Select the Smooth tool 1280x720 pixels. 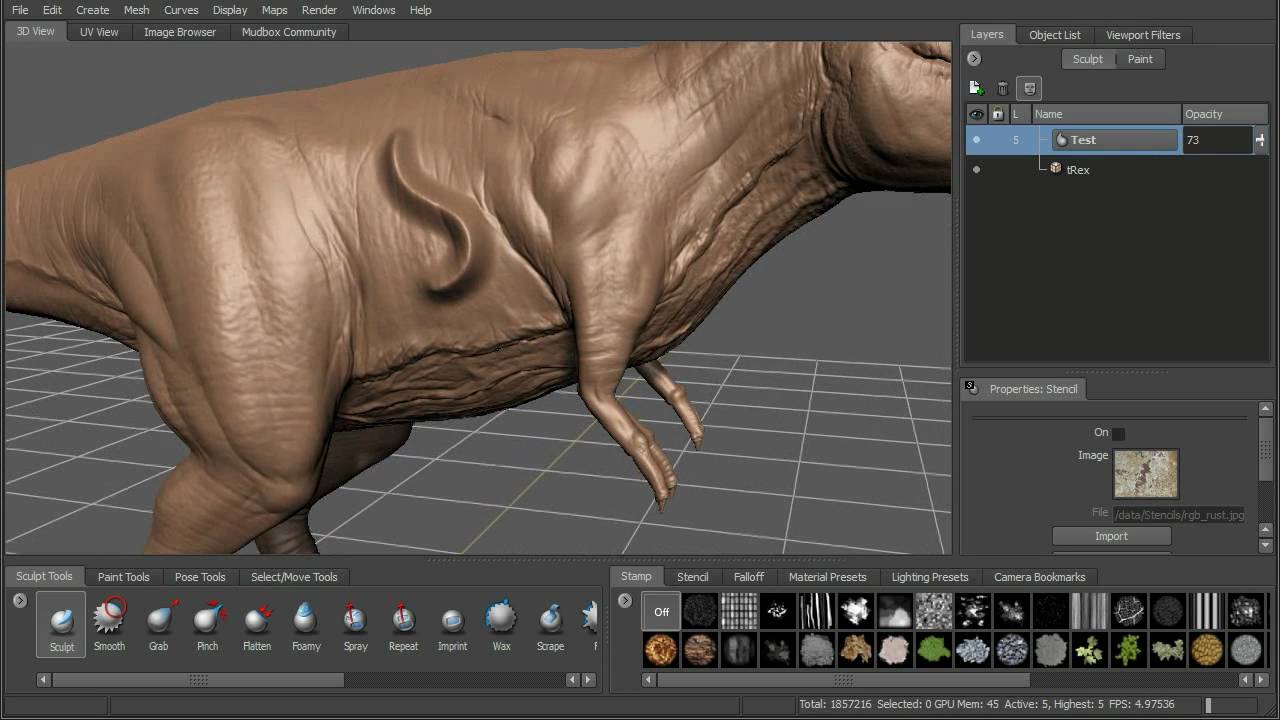pos(109,623)
